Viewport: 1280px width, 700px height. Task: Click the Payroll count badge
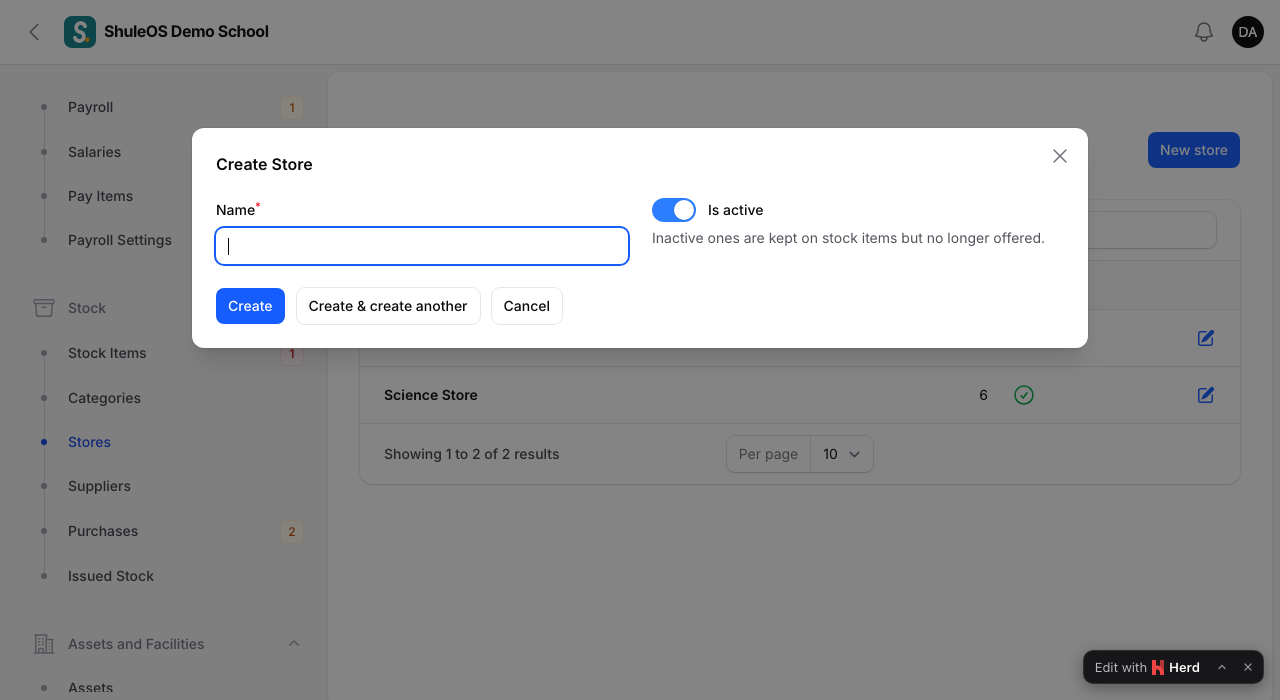point(292,108)
